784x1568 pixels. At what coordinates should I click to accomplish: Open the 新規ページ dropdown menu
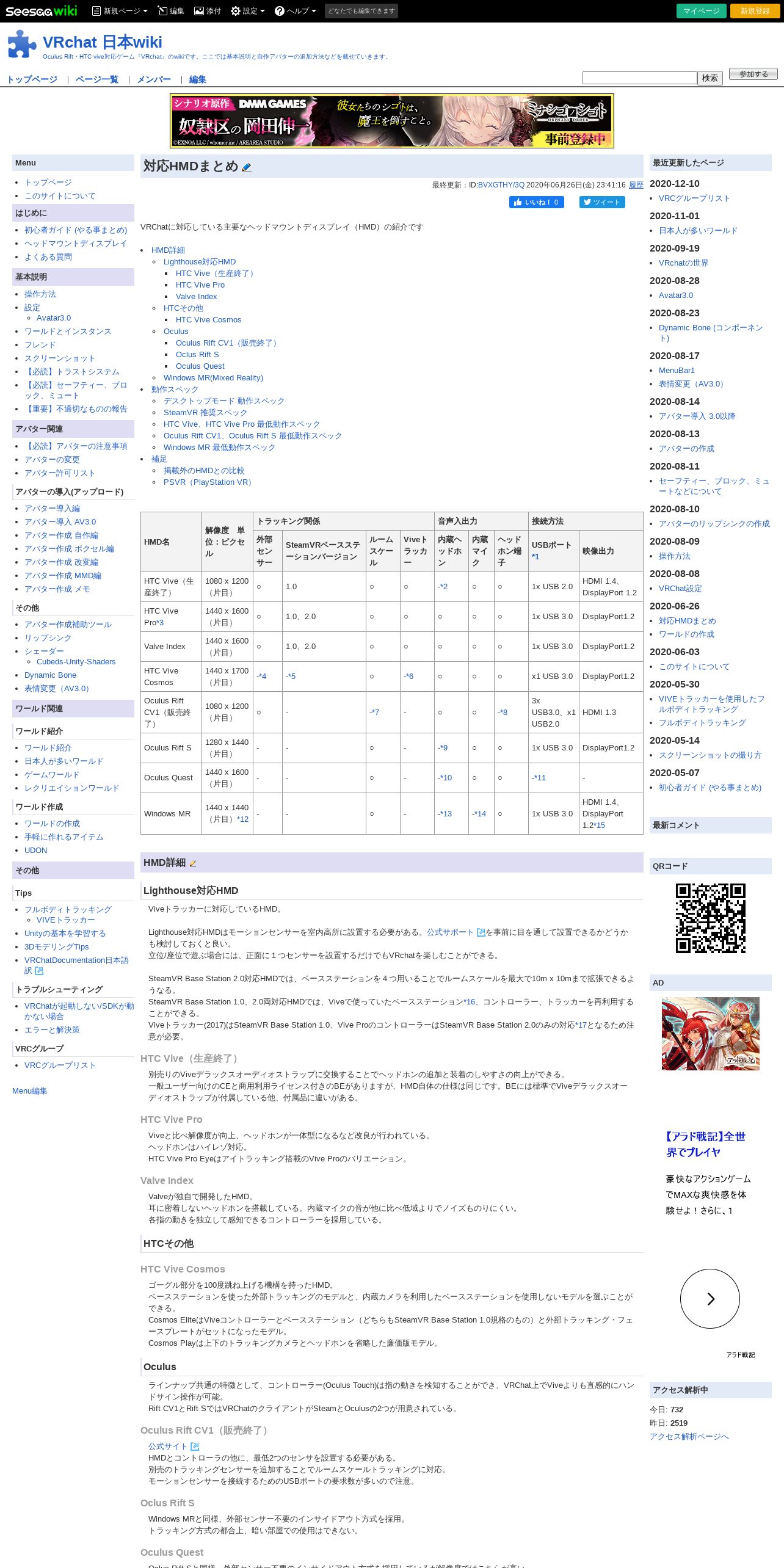coord(120,11)
